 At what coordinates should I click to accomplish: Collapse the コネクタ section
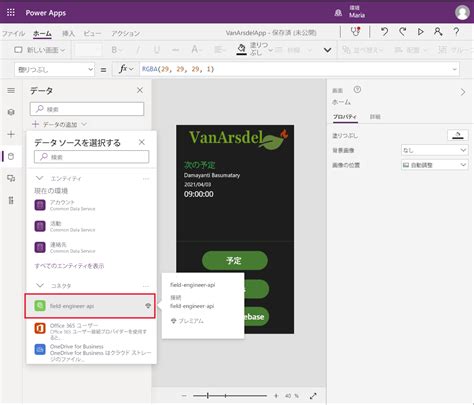(40, 285)
